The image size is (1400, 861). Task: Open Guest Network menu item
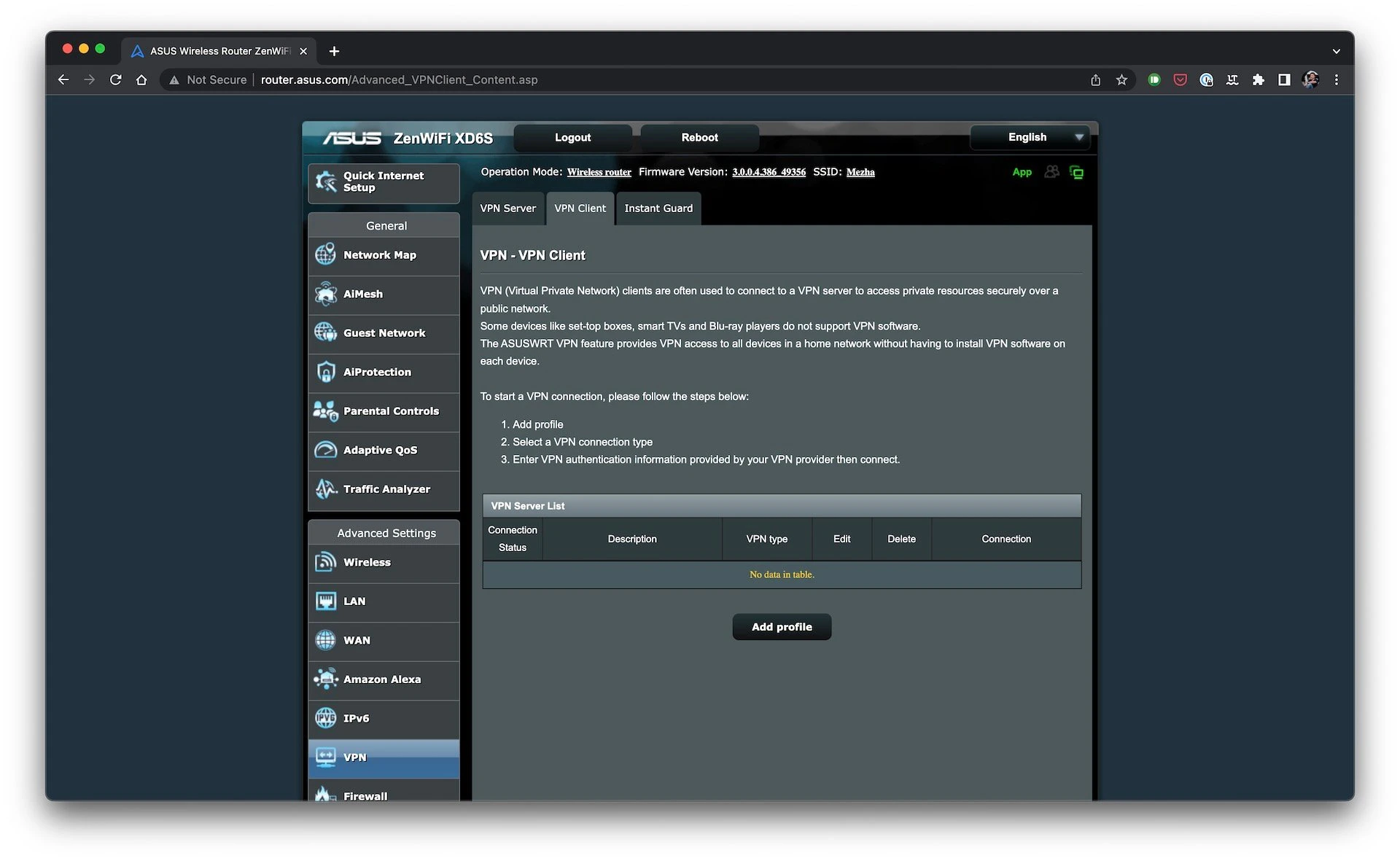pos(384,334)
